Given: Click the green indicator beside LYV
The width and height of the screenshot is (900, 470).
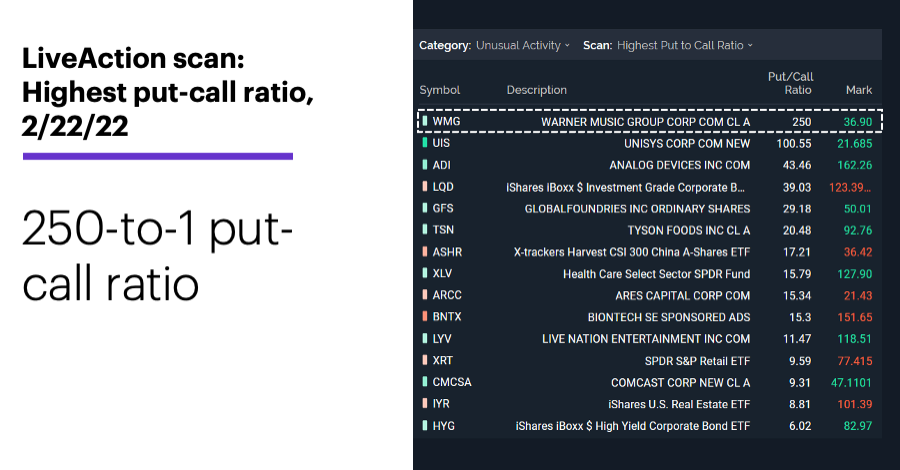Looking at the screenshot, I should [425, 339].
